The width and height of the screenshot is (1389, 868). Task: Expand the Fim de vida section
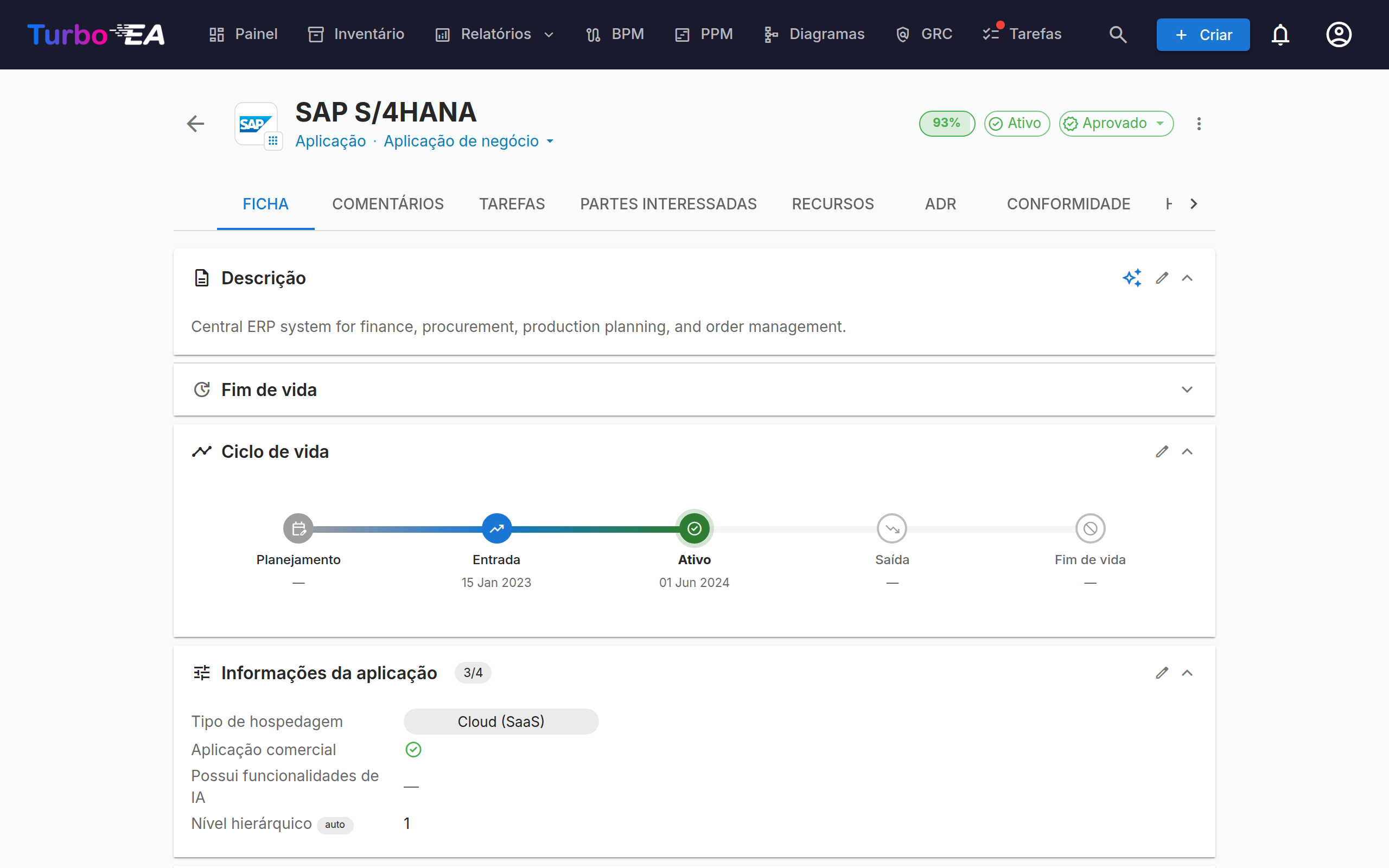1187,390
